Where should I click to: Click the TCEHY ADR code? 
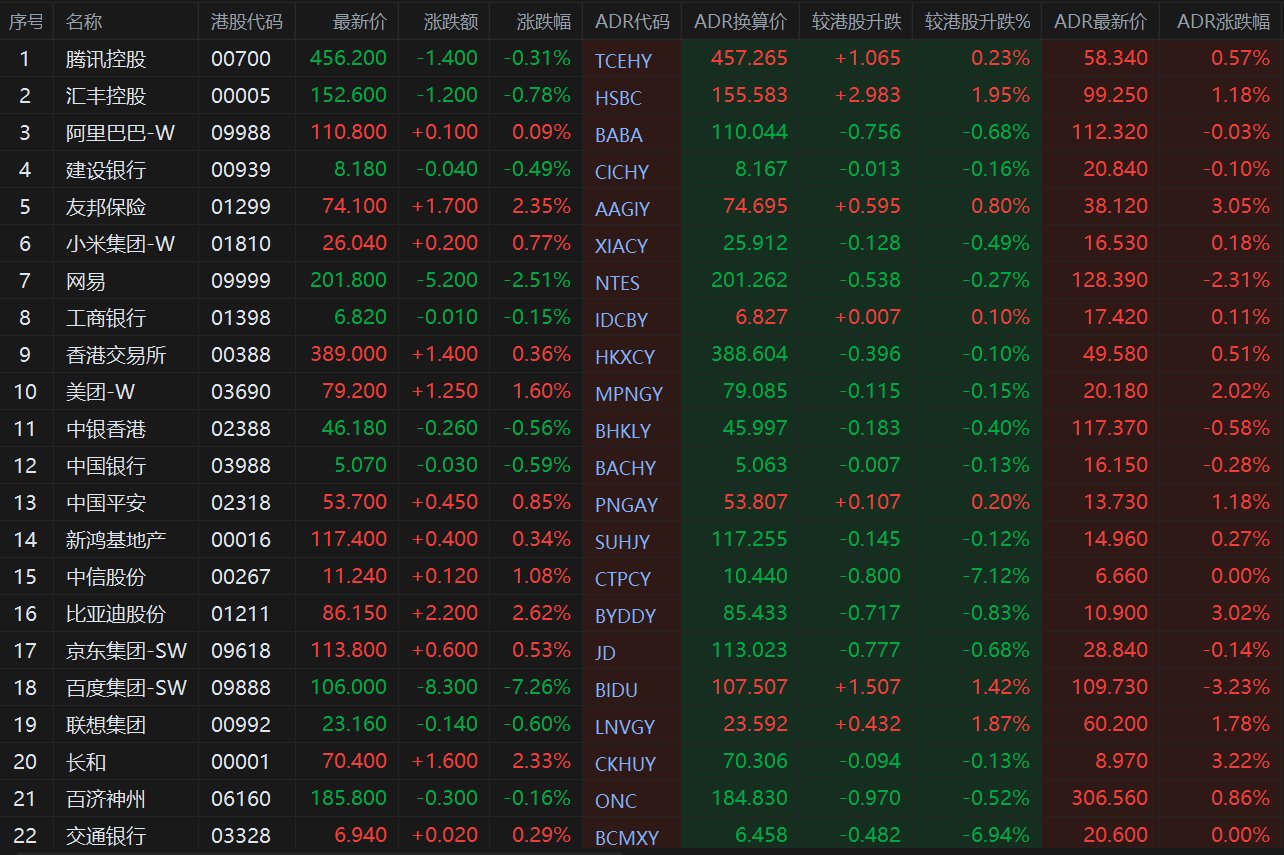tap(623, 61)
